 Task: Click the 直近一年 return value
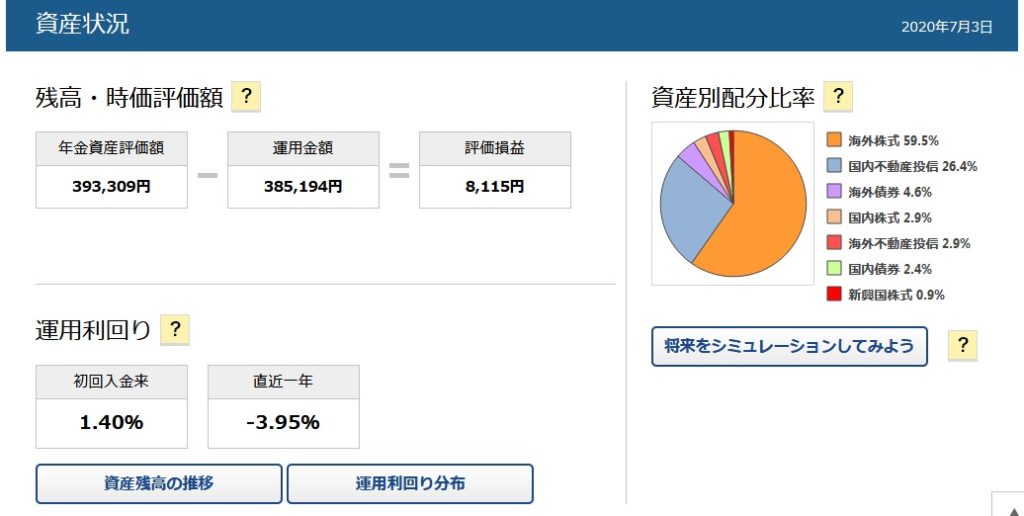283,423
